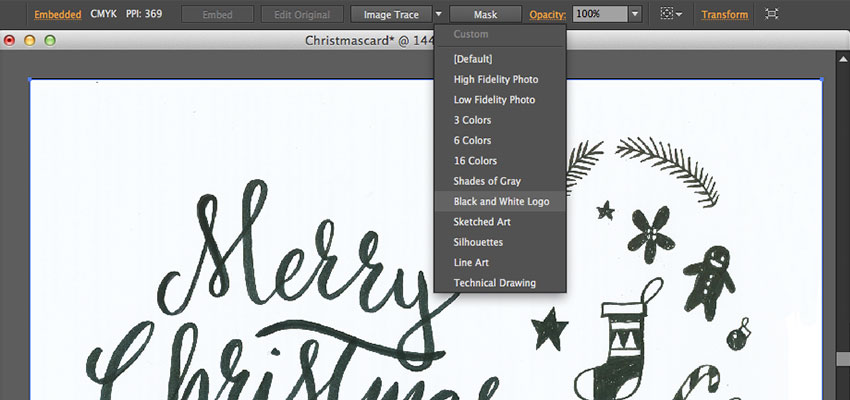This screenshot has height=400, width=850.
Task: Click the yellow minimize window button
Action: [x=30, y=41]
